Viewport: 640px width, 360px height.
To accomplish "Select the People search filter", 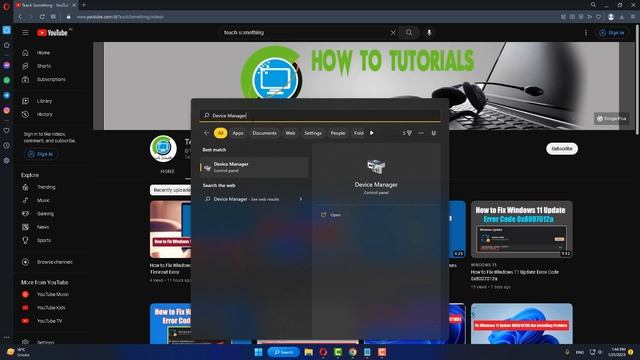I will 338,133.
